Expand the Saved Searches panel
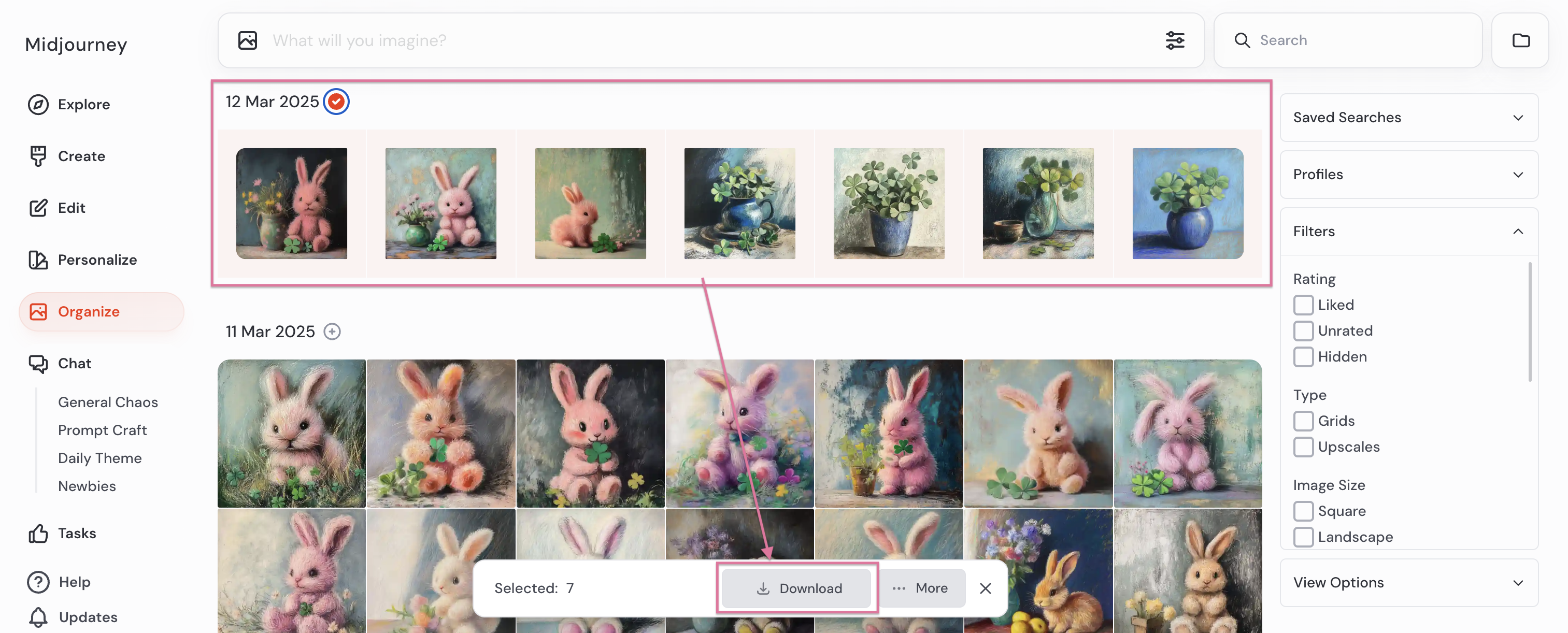This screenshot has height=633, width=1568. (1408, 118)
